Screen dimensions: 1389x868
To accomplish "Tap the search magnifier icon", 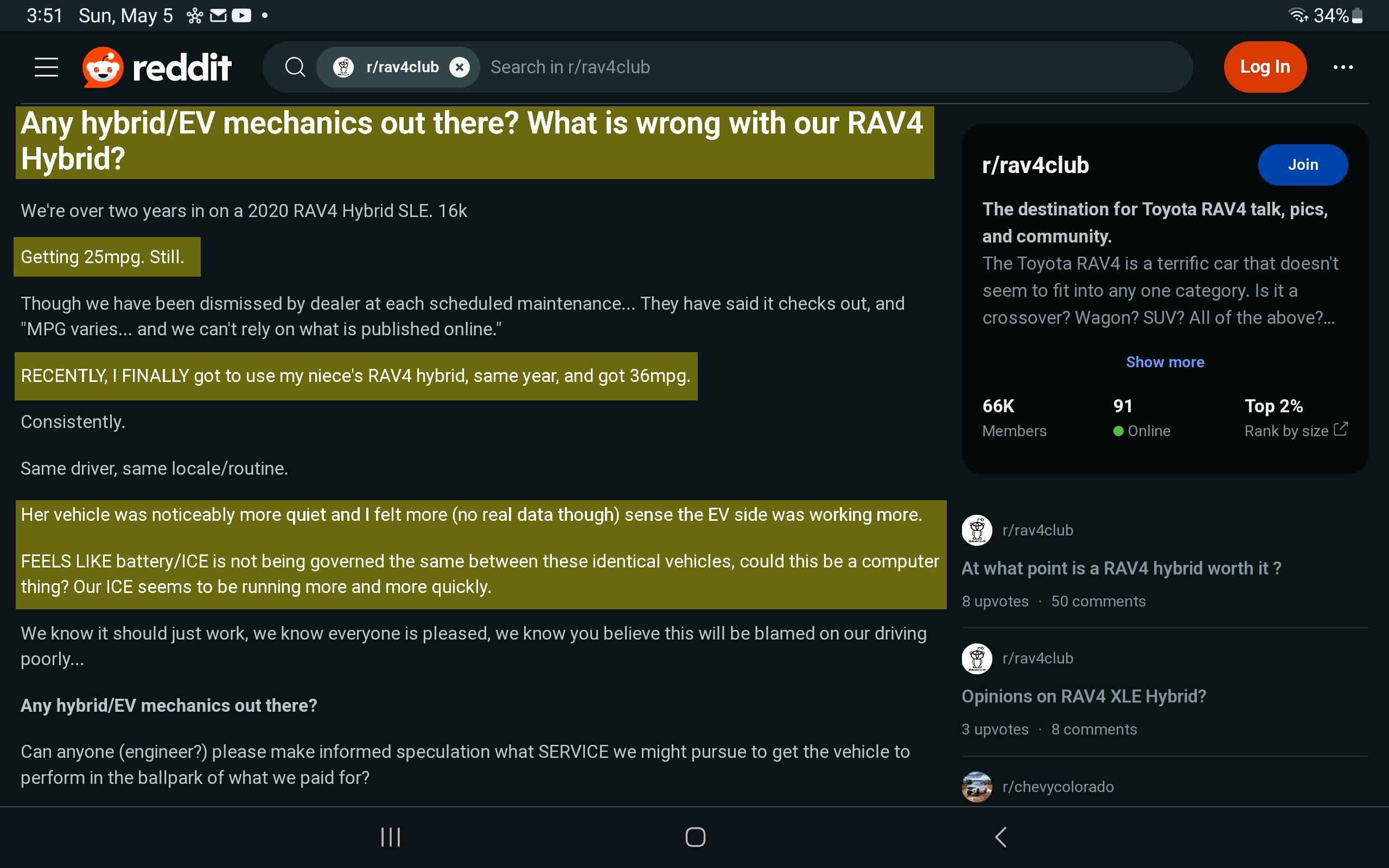I will click(x=295, y=67).
